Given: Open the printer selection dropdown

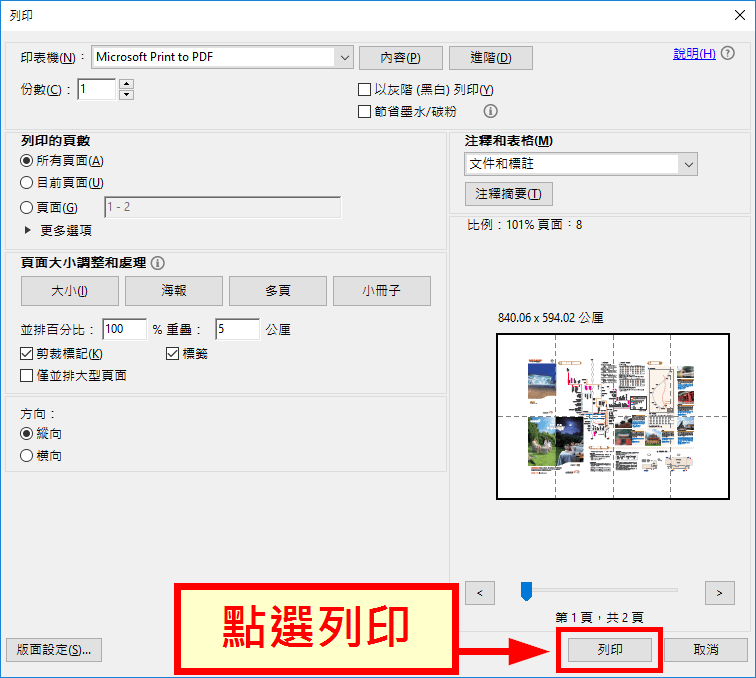Looking at the screenshot, I should 345,57.
